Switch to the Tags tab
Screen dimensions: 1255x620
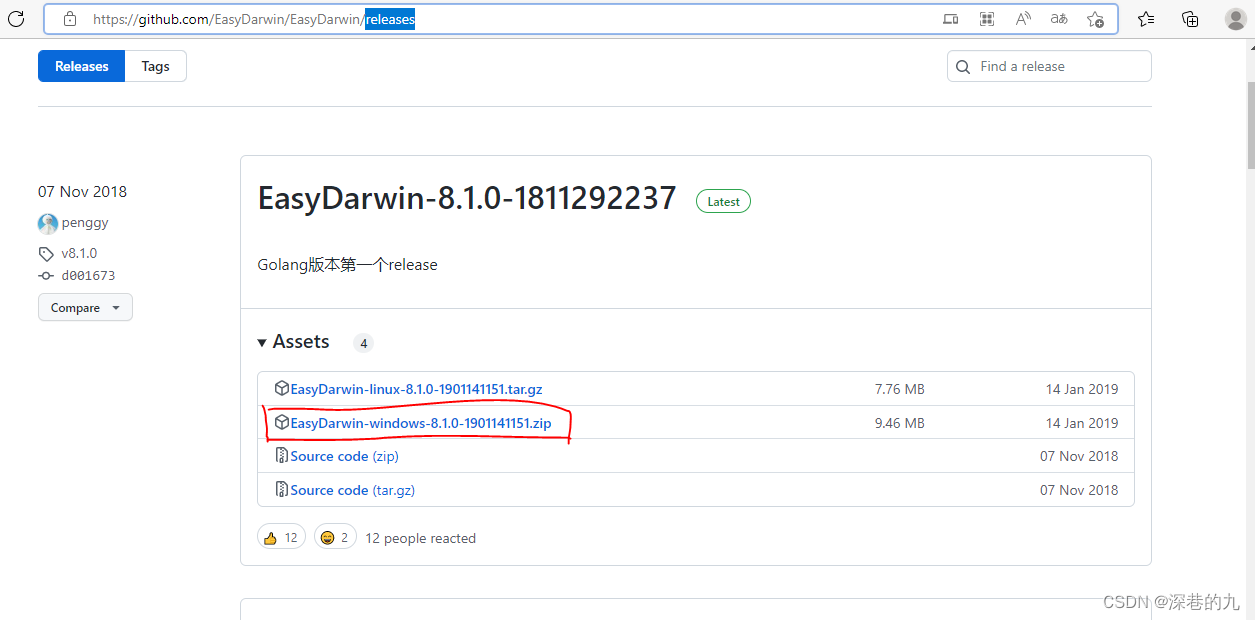[155, 66]
